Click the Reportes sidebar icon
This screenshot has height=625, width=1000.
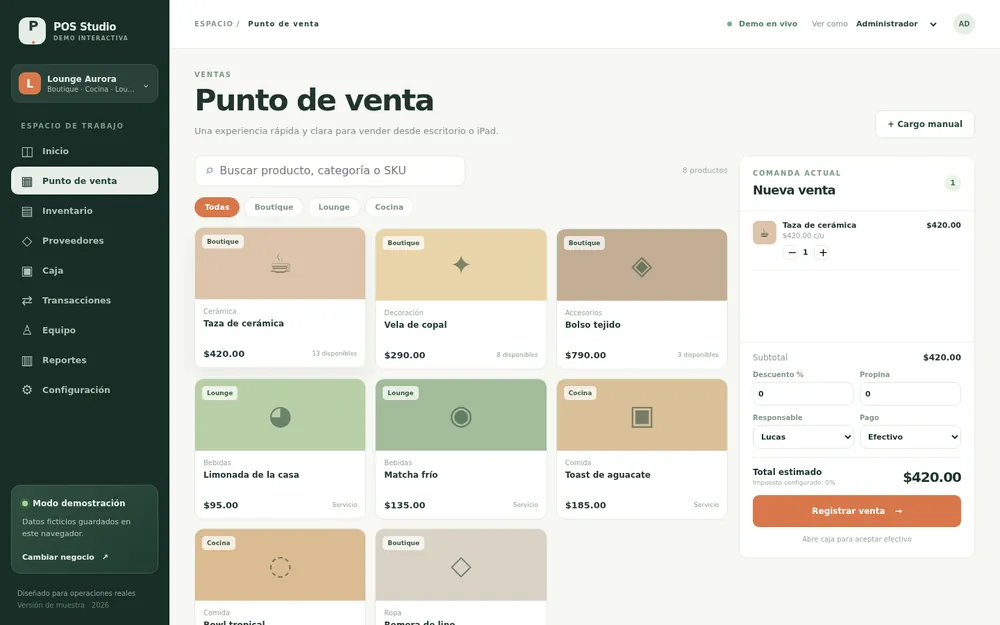pos(27,360)
